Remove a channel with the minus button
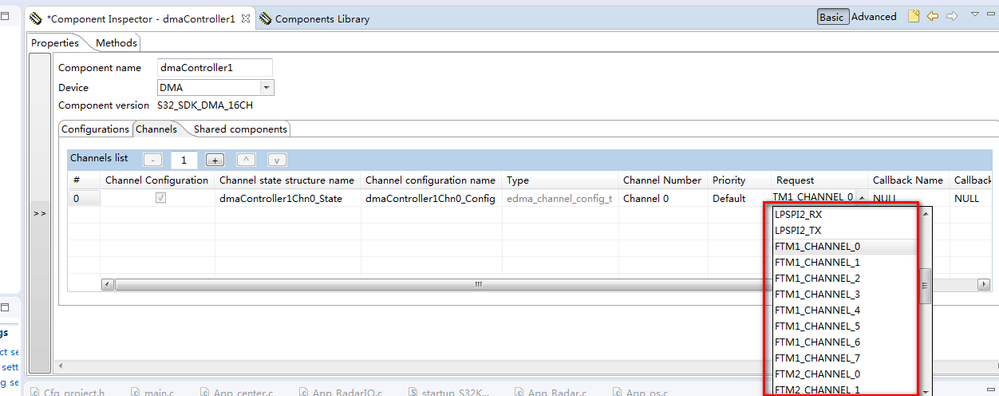 click(x=153, y=160)
